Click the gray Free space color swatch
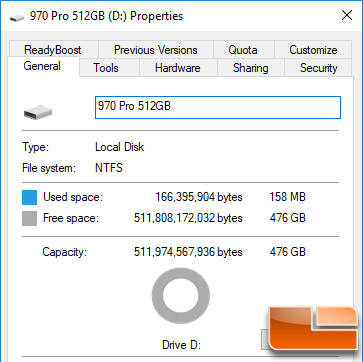 (30, 218)
